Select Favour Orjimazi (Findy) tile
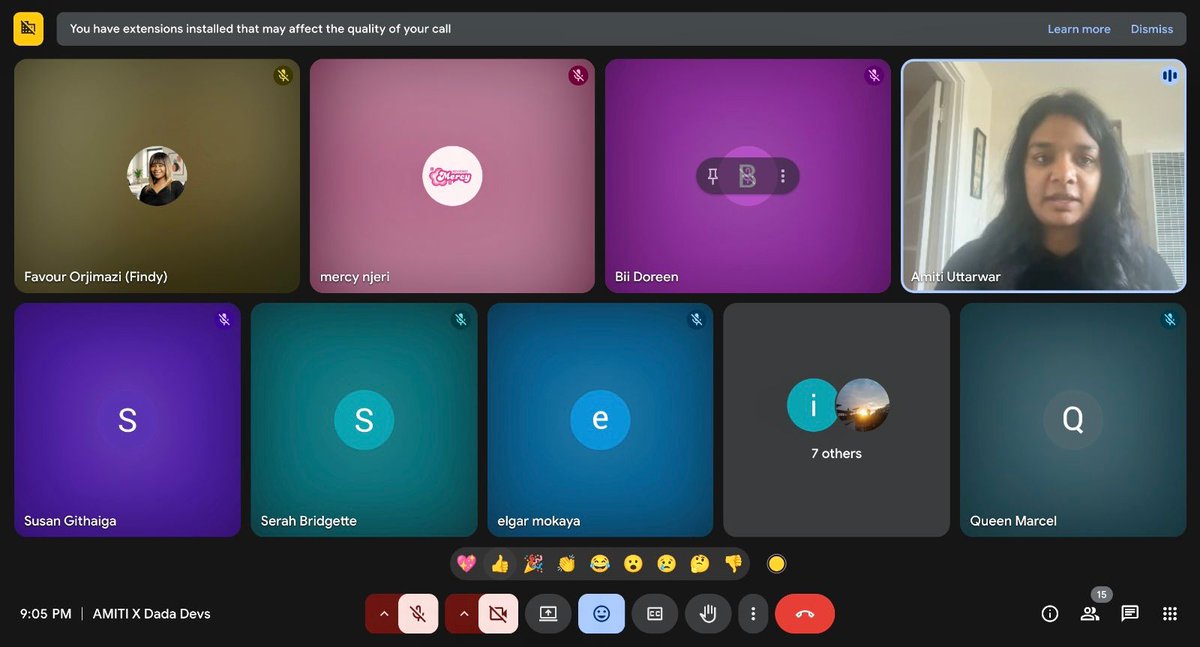Screen dimensions: 1200x647 [157, 176]
